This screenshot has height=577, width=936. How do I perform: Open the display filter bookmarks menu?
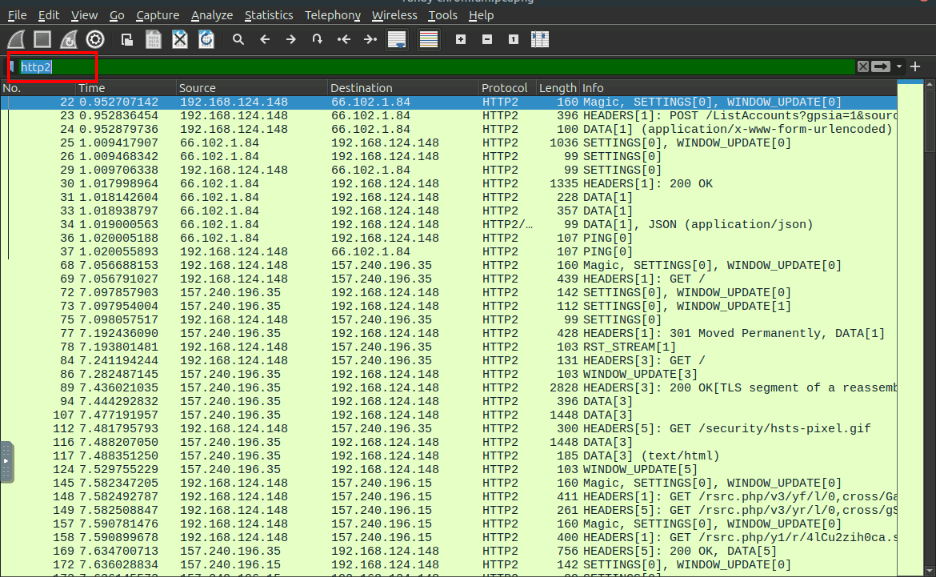point(11,67)
